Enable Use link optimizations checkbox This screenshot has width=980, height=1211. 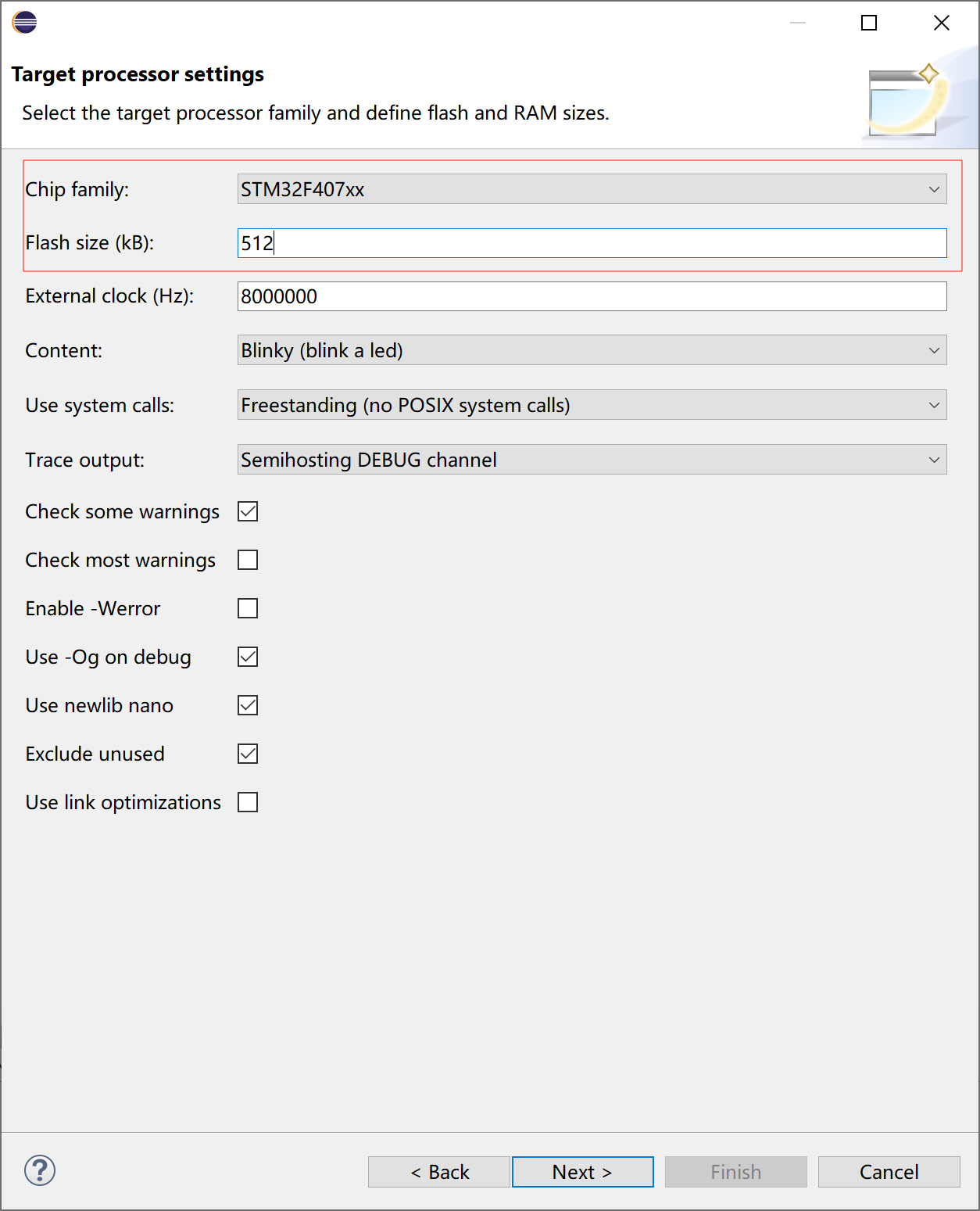tap(248, 802)
